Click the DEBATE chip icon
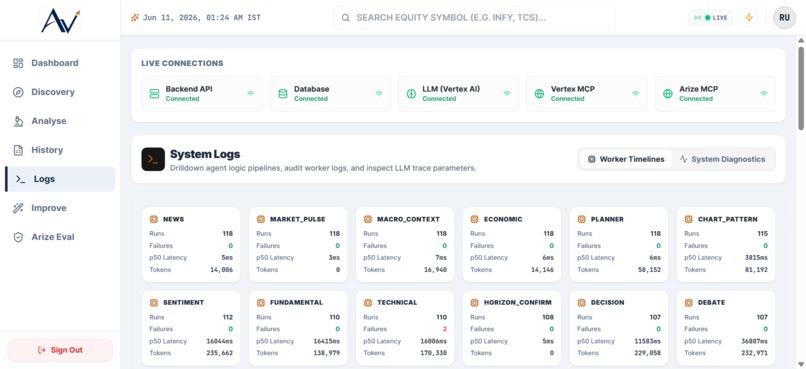The width and height of the screenshot is (806, 369). [x=688, y=303]
